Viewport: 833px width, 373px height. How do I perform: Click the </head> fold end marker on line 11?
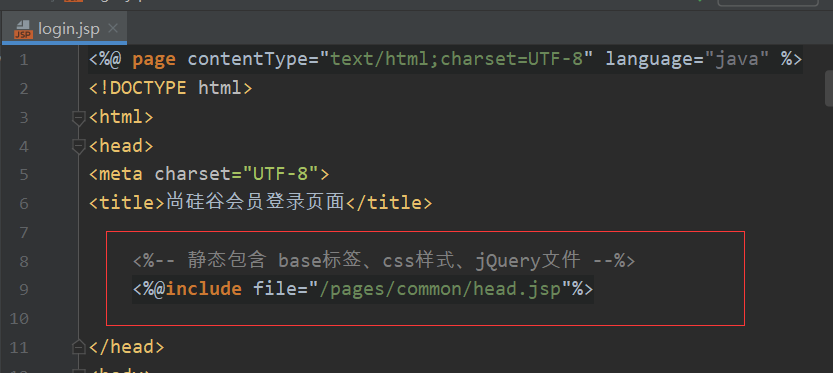tap(79, 347)
